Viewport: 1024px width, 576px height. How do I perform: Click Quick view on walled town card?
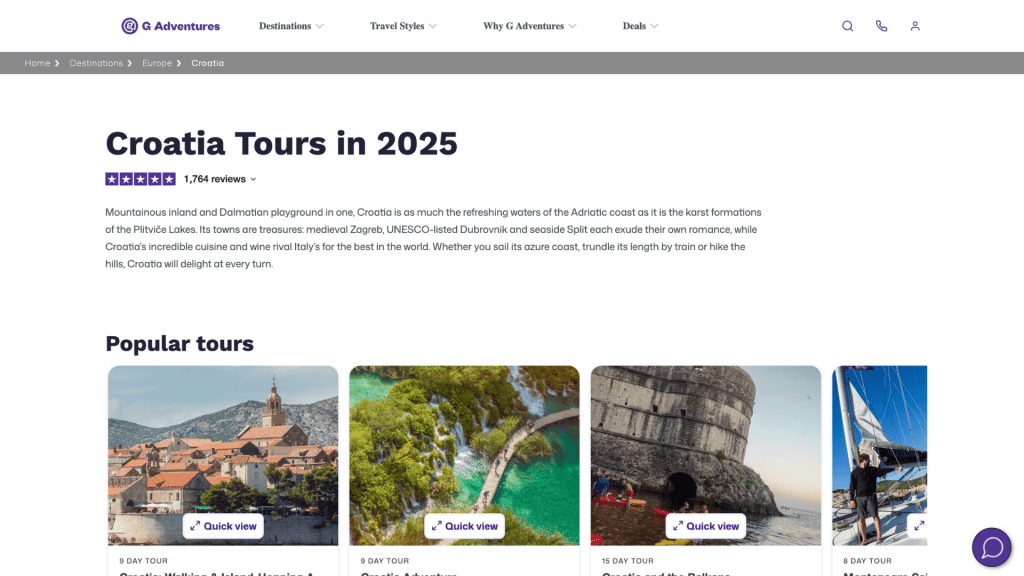click(223, 526)
